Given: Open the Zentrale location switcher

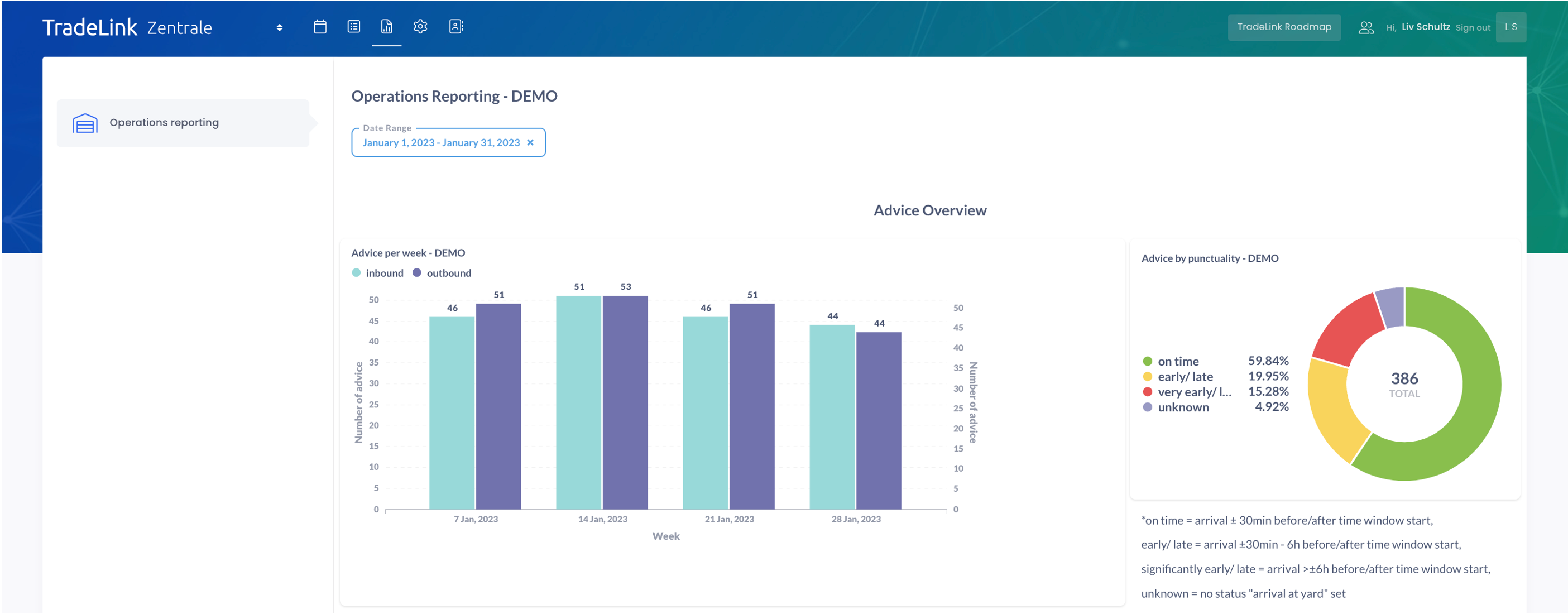Looking at the screenshot, I should point(280,28).
